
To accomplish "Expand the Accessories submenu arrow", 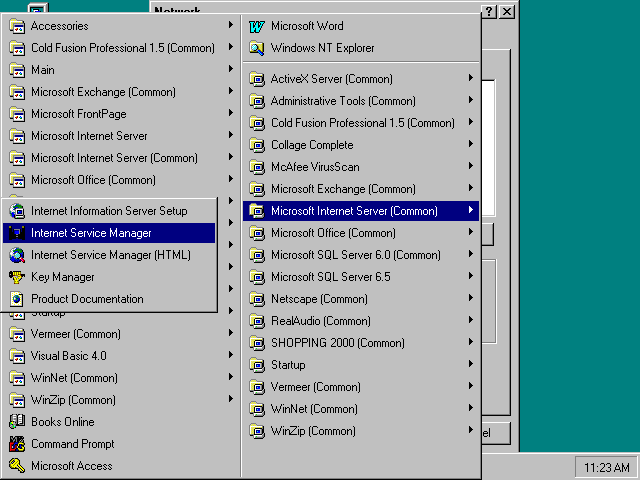I will 231,25.
